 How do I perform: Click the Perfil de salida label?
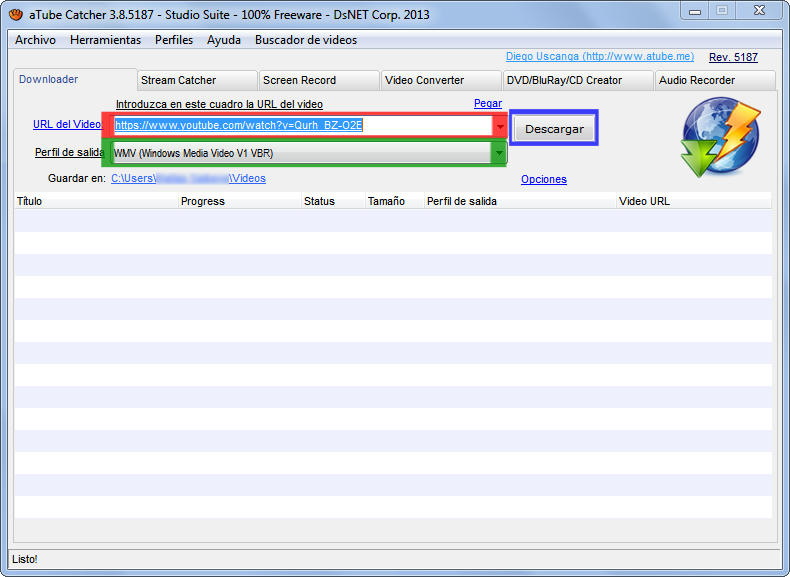70,152
